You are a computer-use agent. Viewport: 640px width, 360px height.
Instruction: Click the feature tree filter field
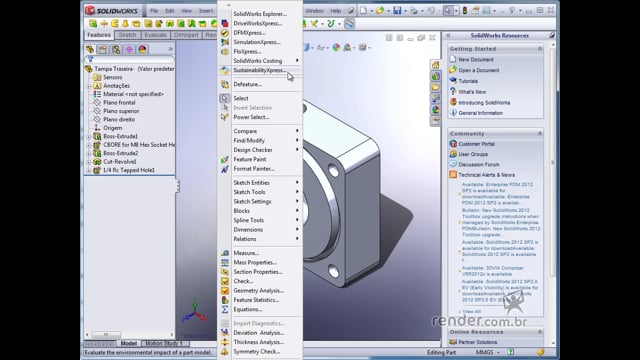[x=130, y=60]
